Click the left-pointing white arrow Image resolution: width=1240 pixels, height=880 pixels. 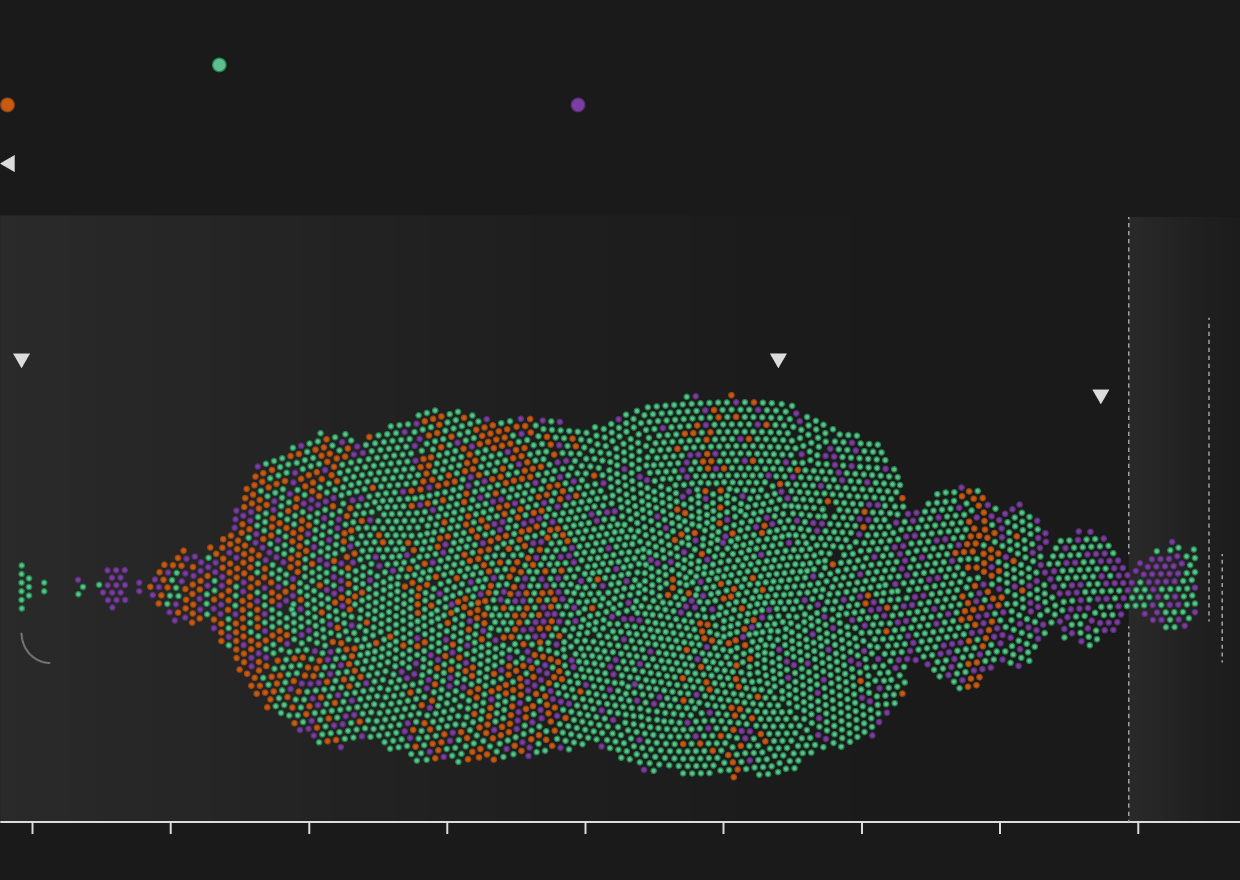8,163
